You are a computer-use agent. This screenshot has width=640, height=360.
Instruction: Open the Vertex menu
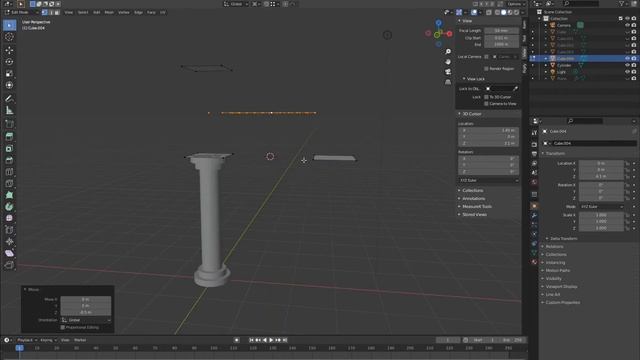point(124,13)
